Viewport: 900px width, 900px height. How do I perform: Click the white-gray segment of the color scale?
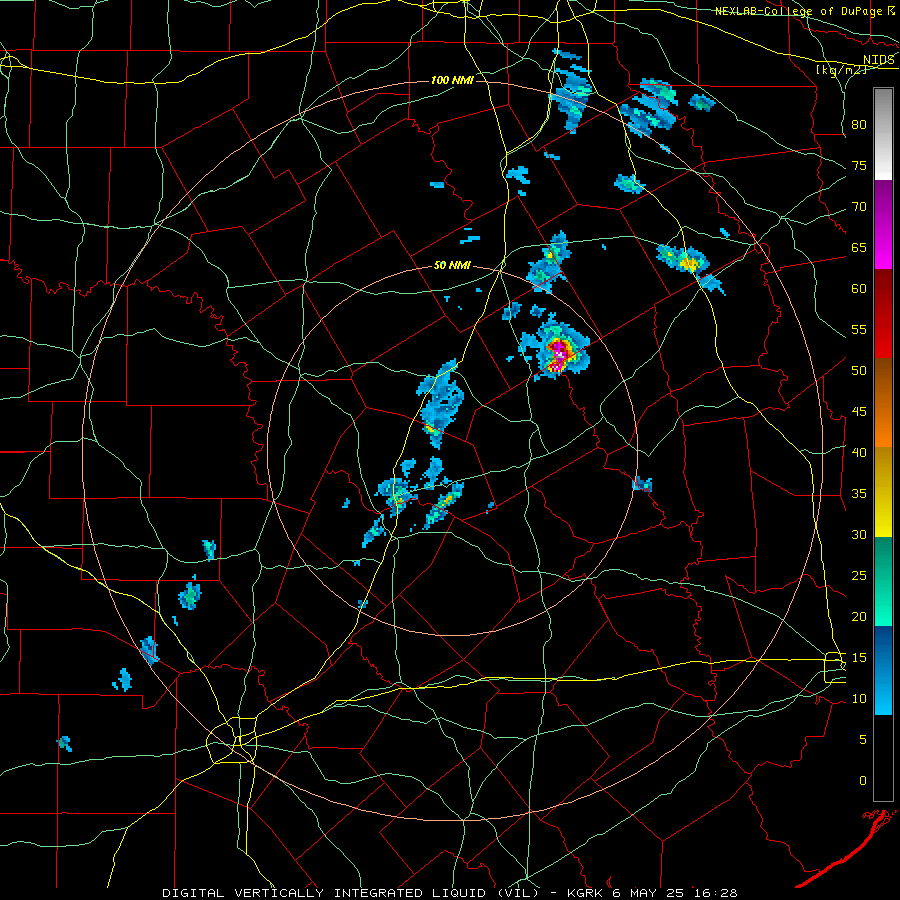[x=883, y=134]
